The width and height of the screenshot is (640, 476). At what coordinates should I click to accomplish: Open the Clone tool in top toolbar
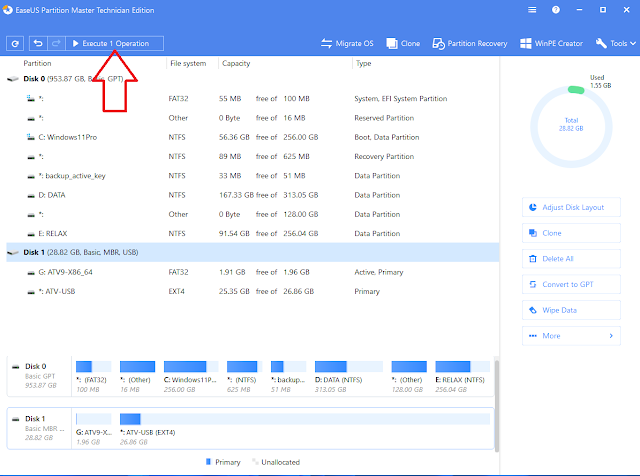click(x=403, y=43)
